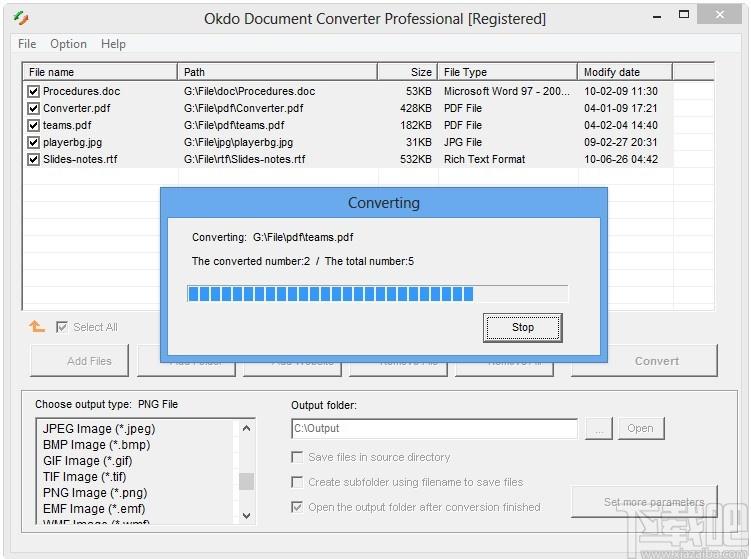The image size is (751, 559).
Task: Sort by Path column header
Action: pos(277,72)
